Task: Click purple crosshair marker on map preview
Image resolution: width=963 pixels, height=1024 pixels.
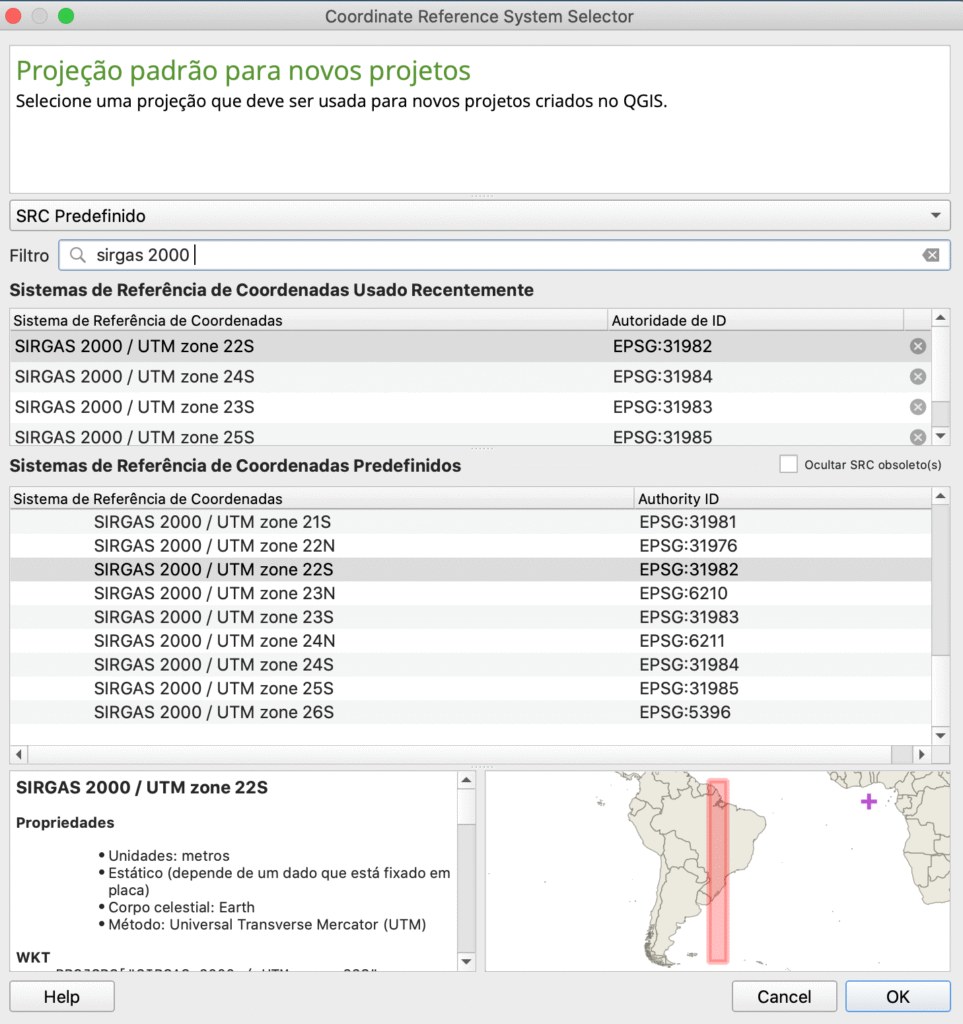Action: (x=868, y=801)
